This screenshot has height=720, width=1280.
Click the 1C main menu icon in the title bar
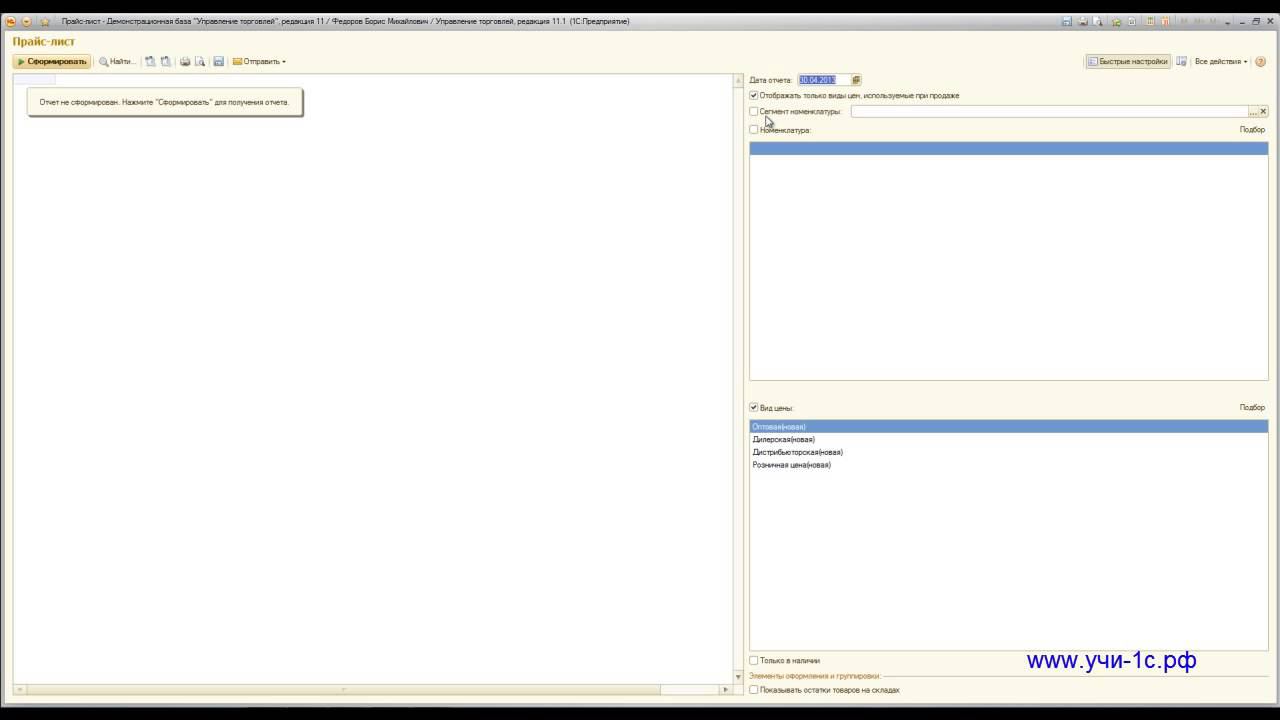click(11, 21)
